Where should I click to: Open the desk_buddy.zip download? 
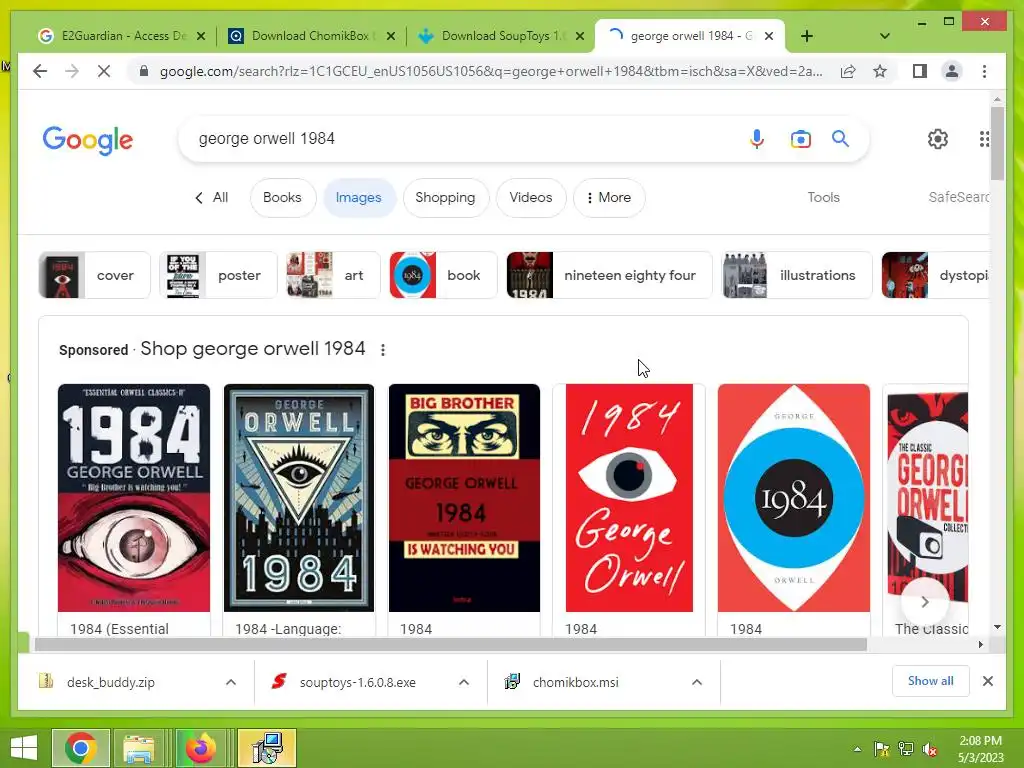click(111, 682)
